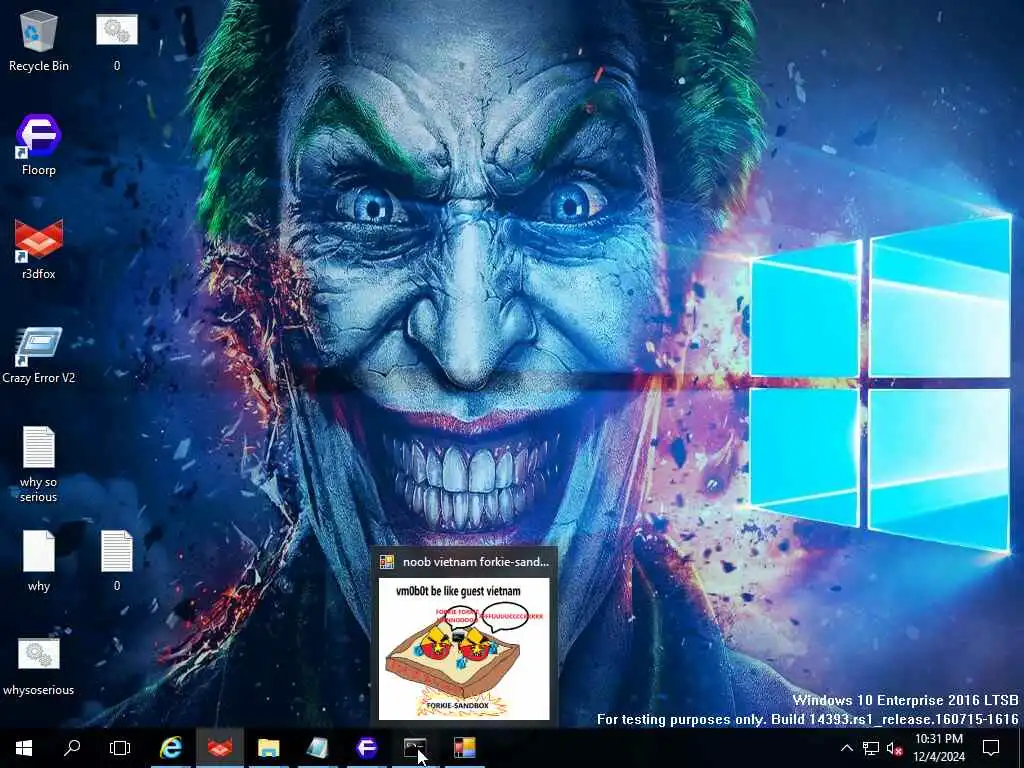
Task: Open the Recycle Bin desktop icon
Action: 39,40
